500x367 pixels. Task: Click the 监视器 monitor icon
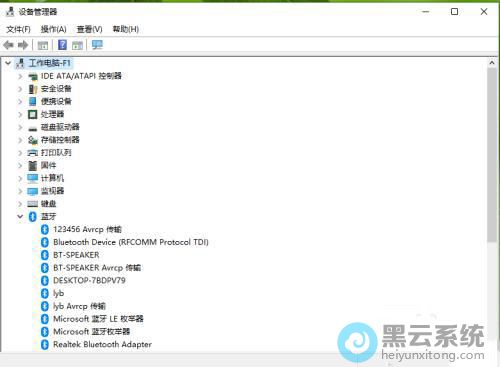coord(33,191)
